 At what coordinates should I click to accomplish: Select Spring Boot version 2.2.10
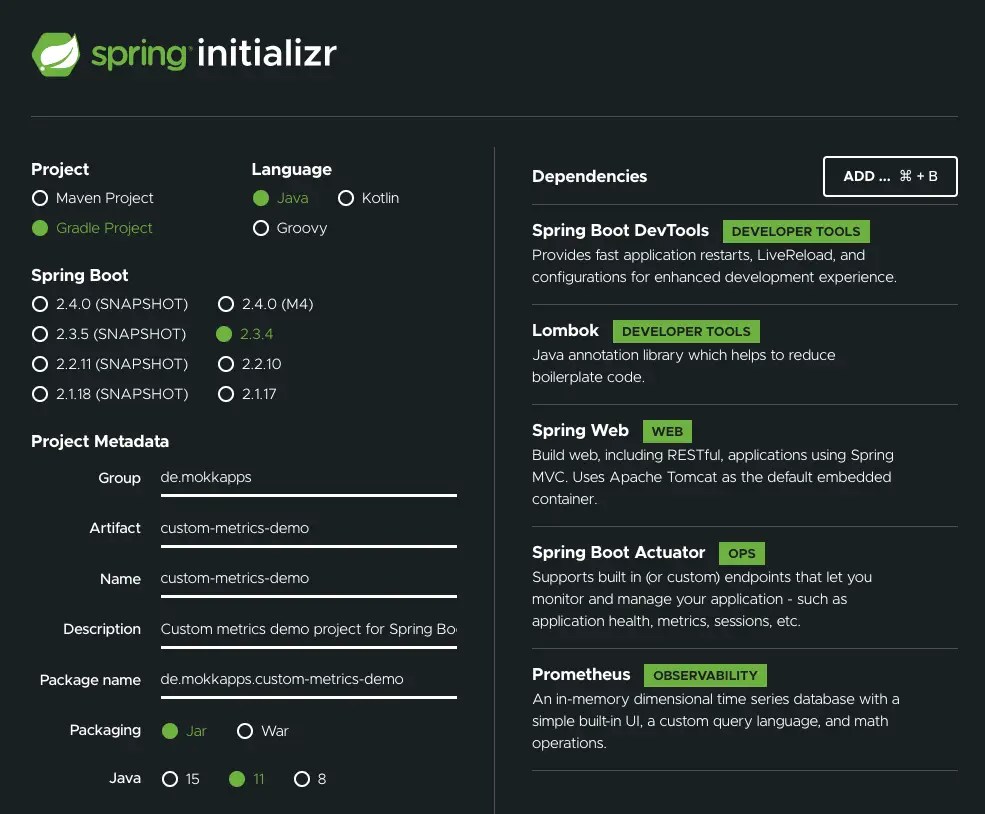point(226,364)
